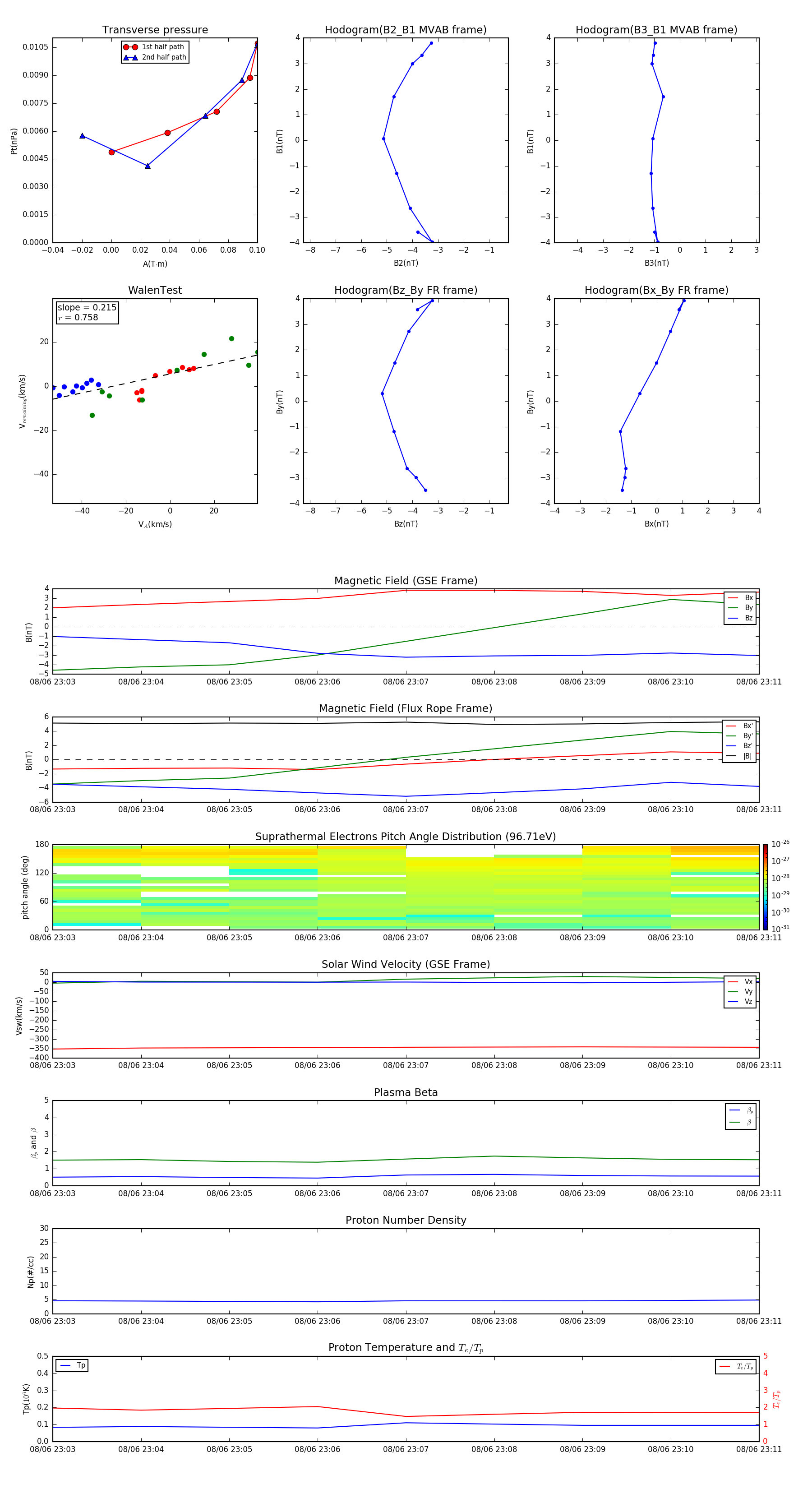Click Vx legend entry in solar wind plot
Screen dimensions: 812x1489
tap(740, 981)
